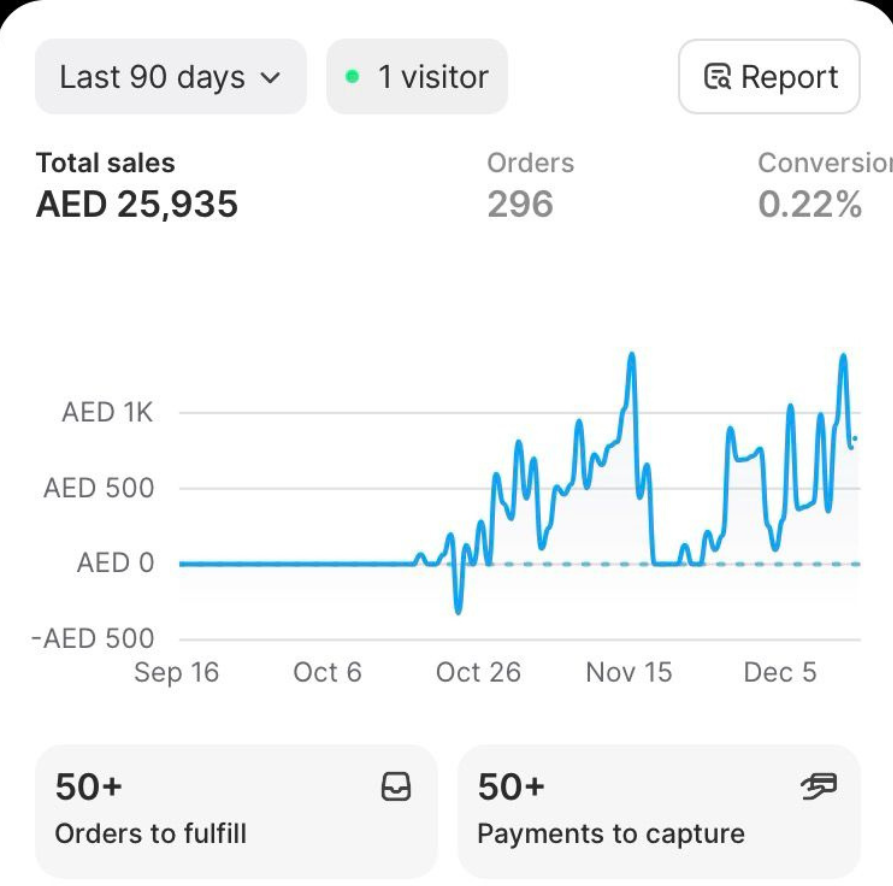Select the Total sales metric tab

point(105,163)
